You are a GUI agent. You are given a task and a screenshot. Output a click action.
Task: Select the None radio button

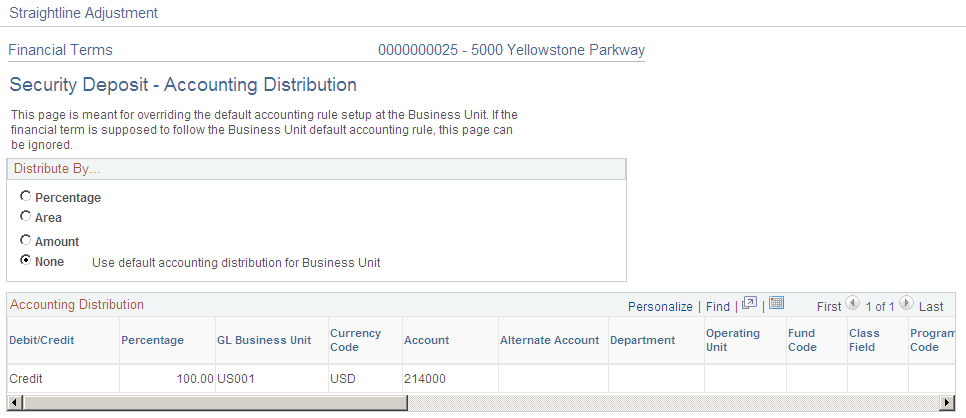[25, 260]
